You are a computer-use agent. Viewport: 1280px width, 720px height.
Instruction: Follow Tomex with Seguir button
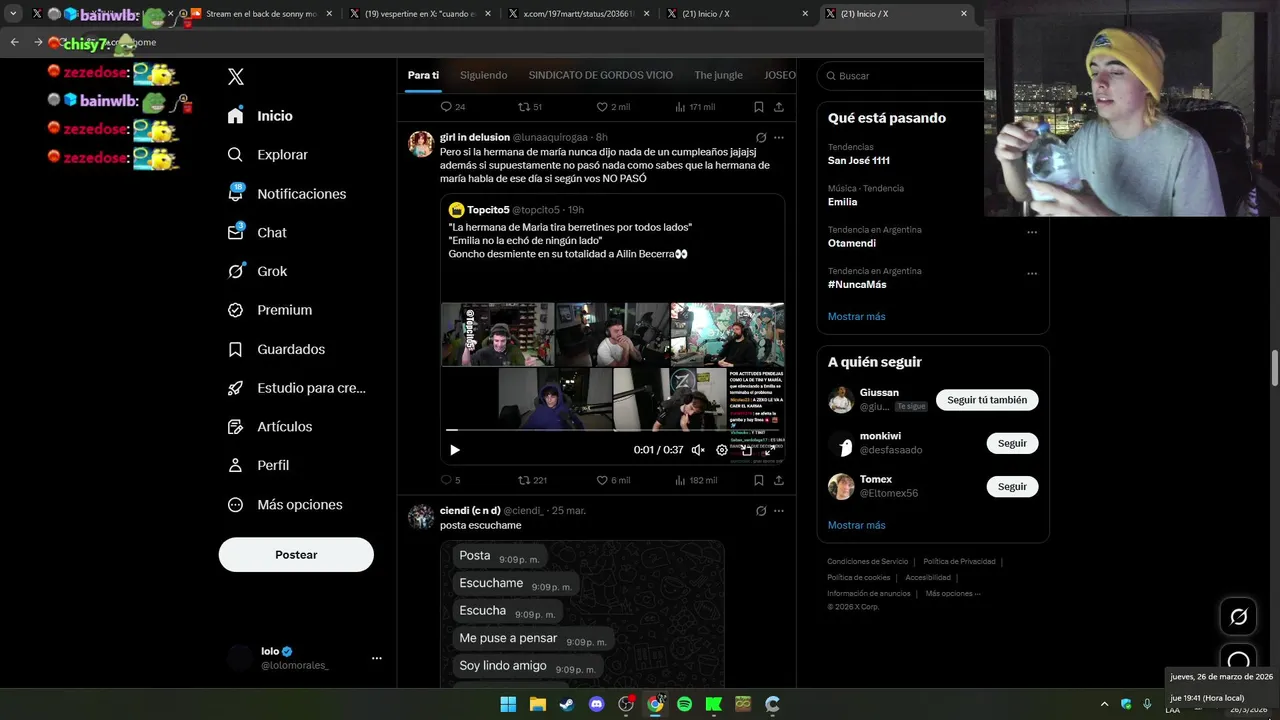click(1012, 487)
